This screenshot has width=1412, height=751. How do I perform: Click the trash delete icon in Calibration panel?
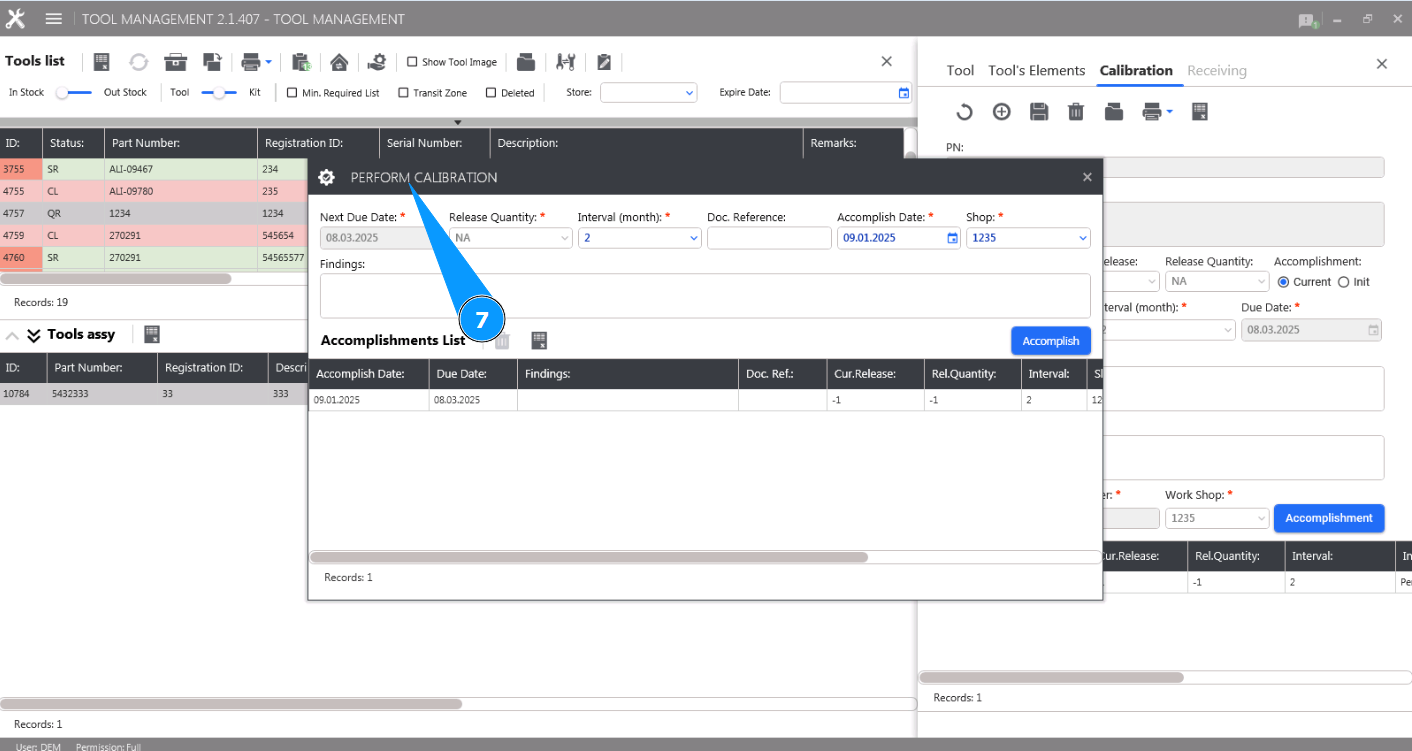point(1076,112)
